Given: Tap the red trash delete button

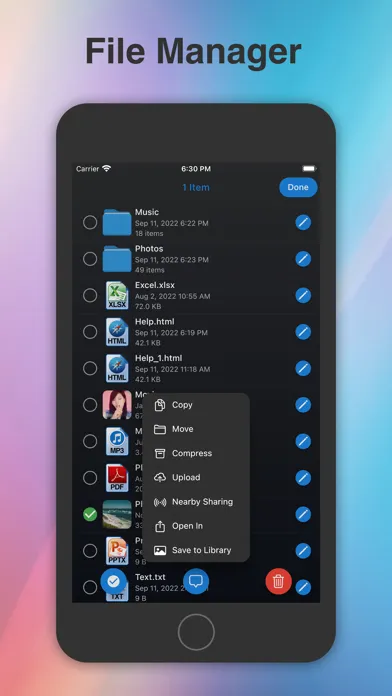Looking at the screenshot, I should point(278,581).
